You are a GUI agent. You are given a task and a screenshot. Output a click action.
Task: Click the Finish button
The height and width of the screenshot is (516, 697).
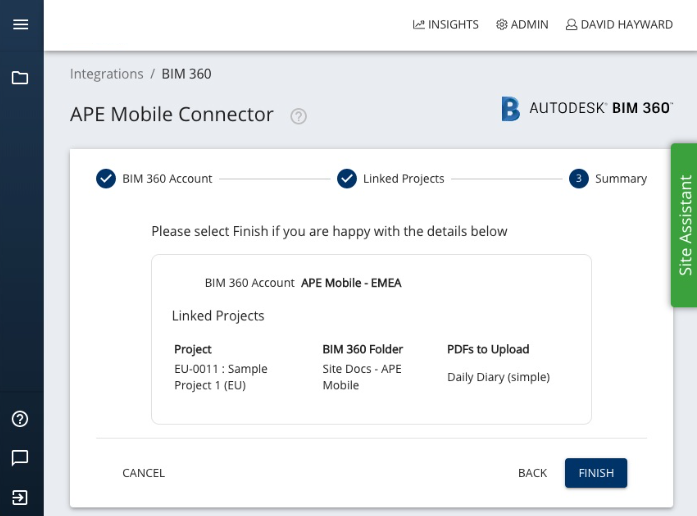click(596, 473)
